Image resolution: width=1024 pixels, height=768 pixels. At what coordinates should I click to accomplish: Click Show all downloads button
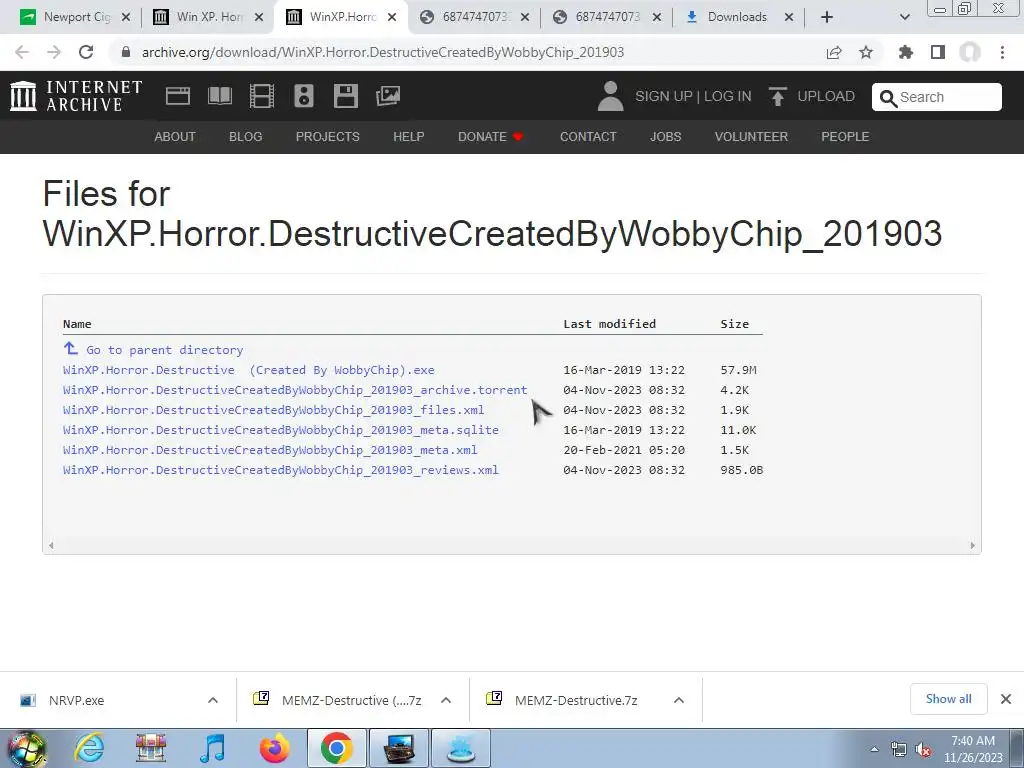(x=948, y=699)
